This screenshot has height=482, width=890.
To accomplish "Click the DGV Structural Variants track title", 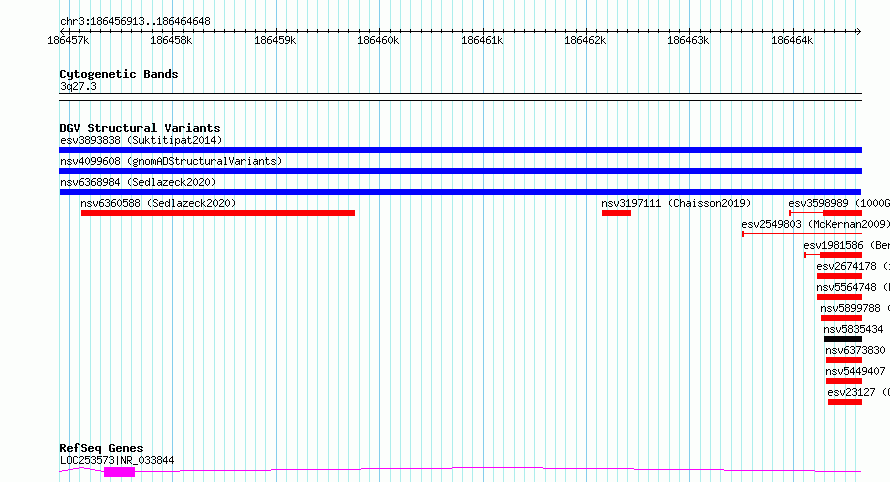I will pyautogui.click(x=140, y=128).
